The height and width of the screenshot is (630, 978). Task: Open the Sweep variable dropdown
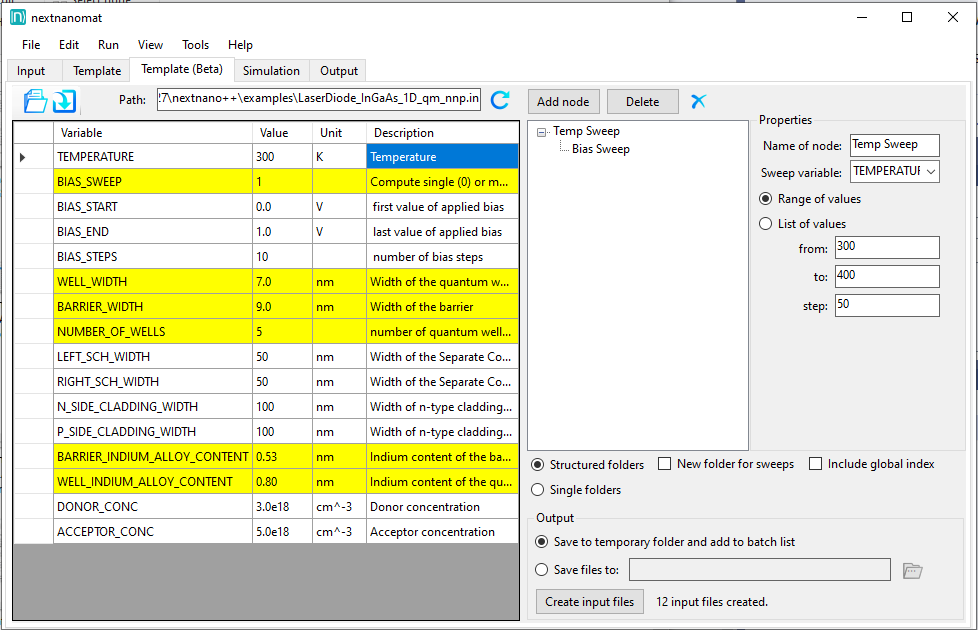[931, 172]
